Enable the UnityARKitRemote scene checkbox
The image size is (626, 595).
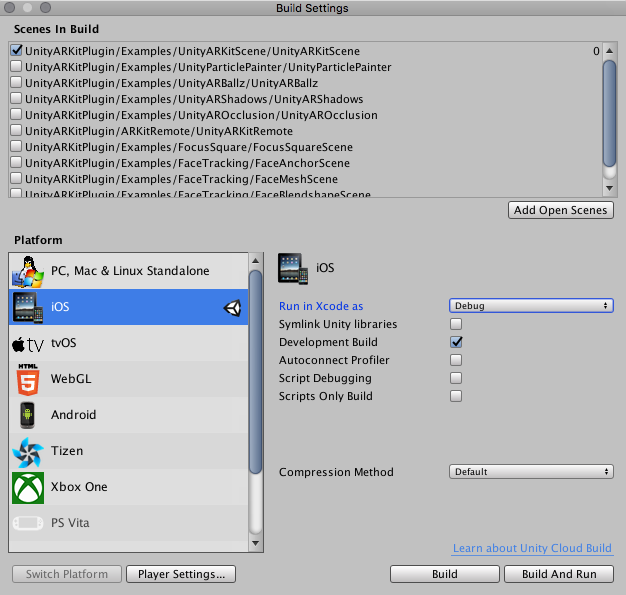coord(16,130)
